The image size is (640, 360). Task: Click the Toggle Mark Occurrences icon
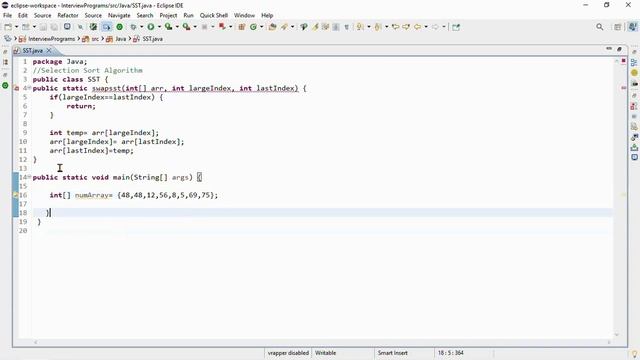(315, 27)
